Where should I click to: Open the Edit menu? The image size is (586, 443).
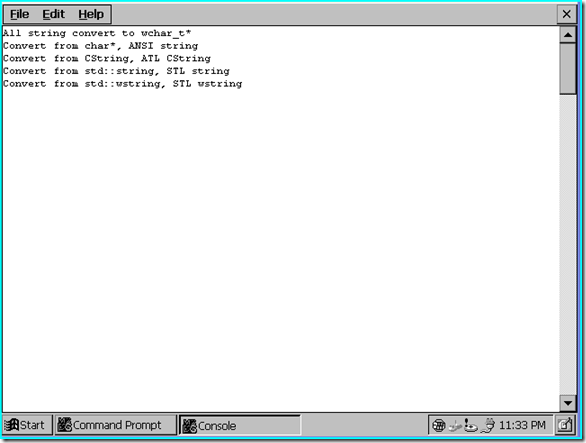(x=53, y=14)
